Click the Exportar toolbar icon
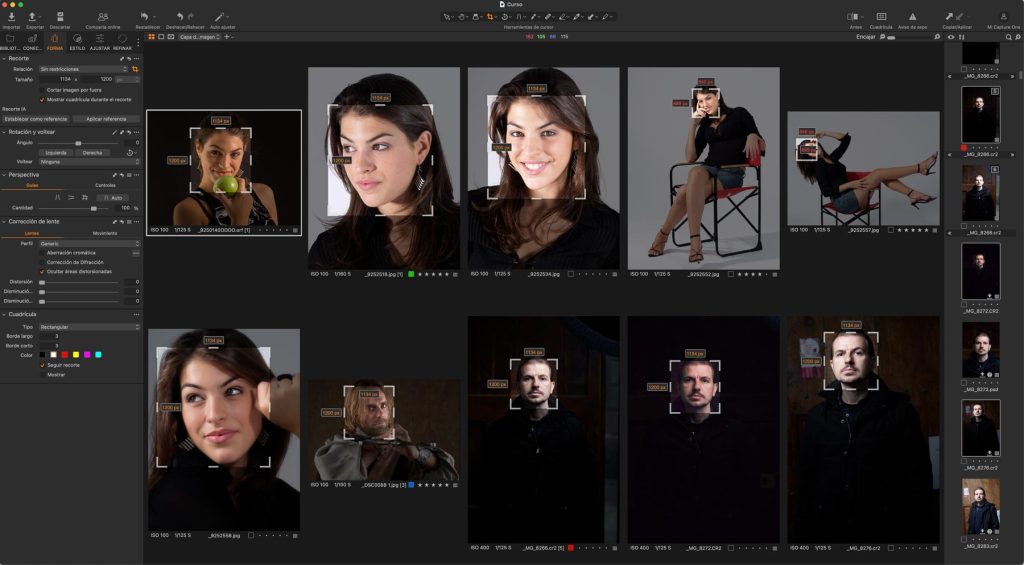The width and height of the screenshot is (1024, 565). click(32, 16)
